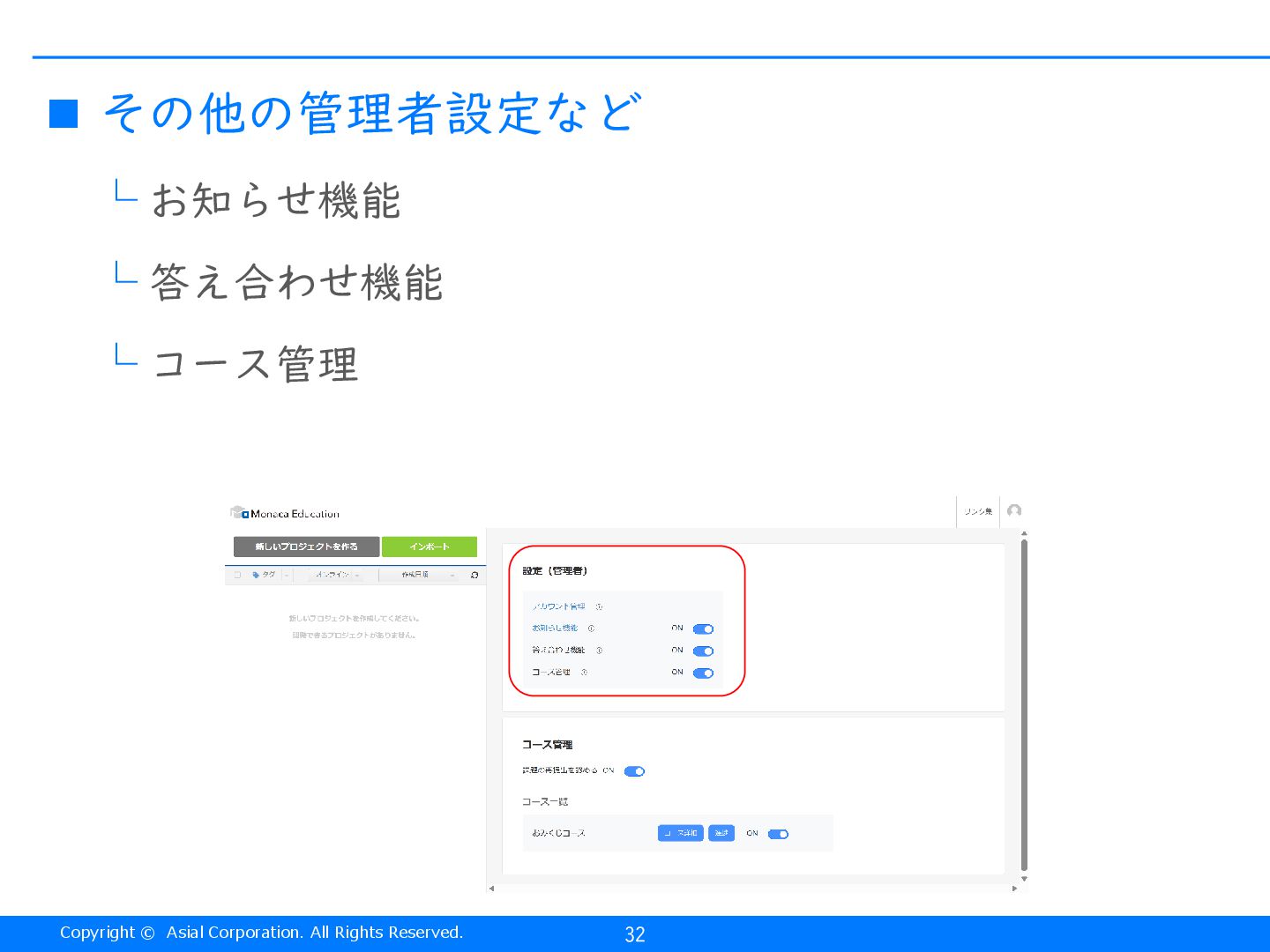Click the refresh icon in project list toolbar

[474, 575]
